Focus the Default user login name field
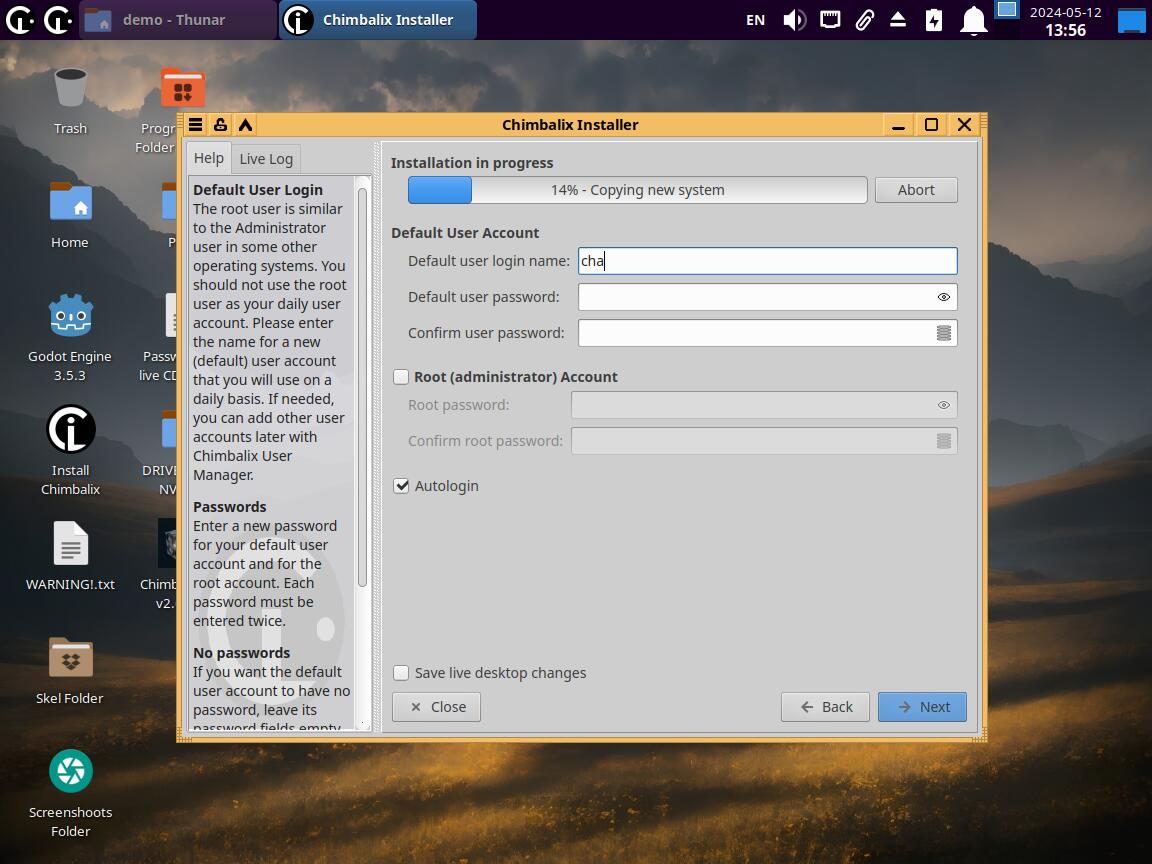Image resolution: width=1152 pixels, height=864 pixels. point(767,262)
